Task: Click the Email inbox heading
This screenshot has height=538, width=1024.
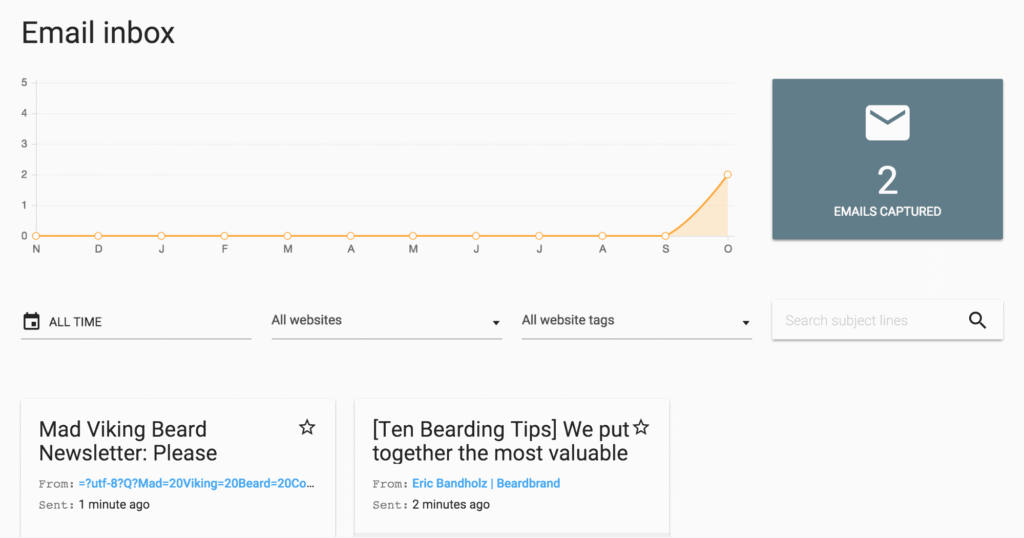Action: [x=98, y=33]
